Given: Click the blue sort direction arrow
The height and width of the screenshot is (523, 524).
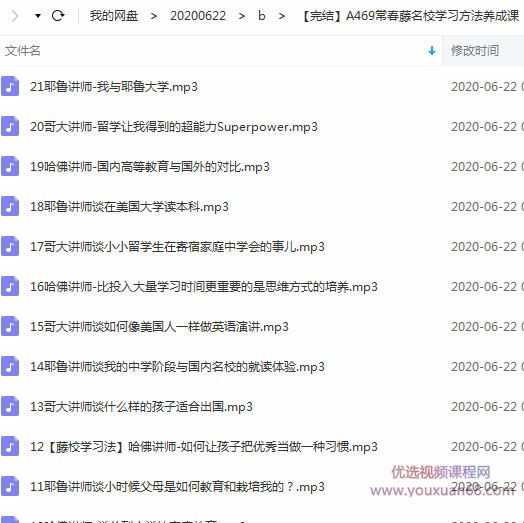Looking at the screenshot, I should [432, 51].
